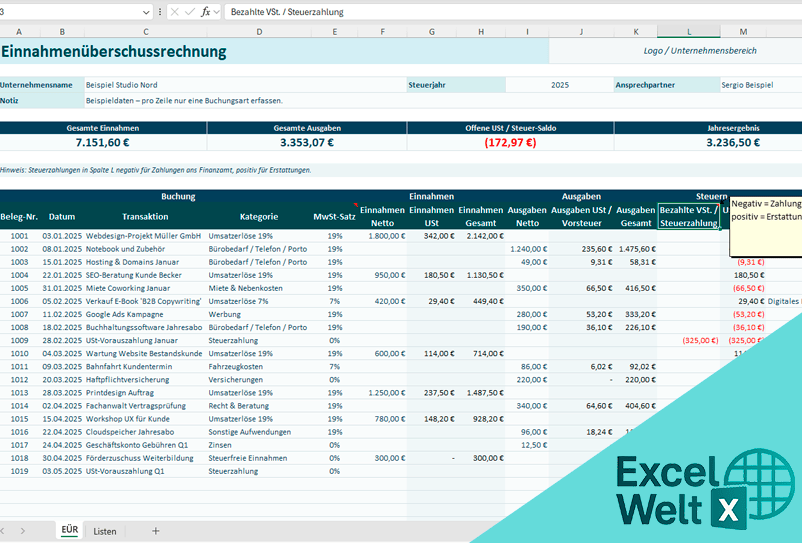Select column D header

point(259,32)
